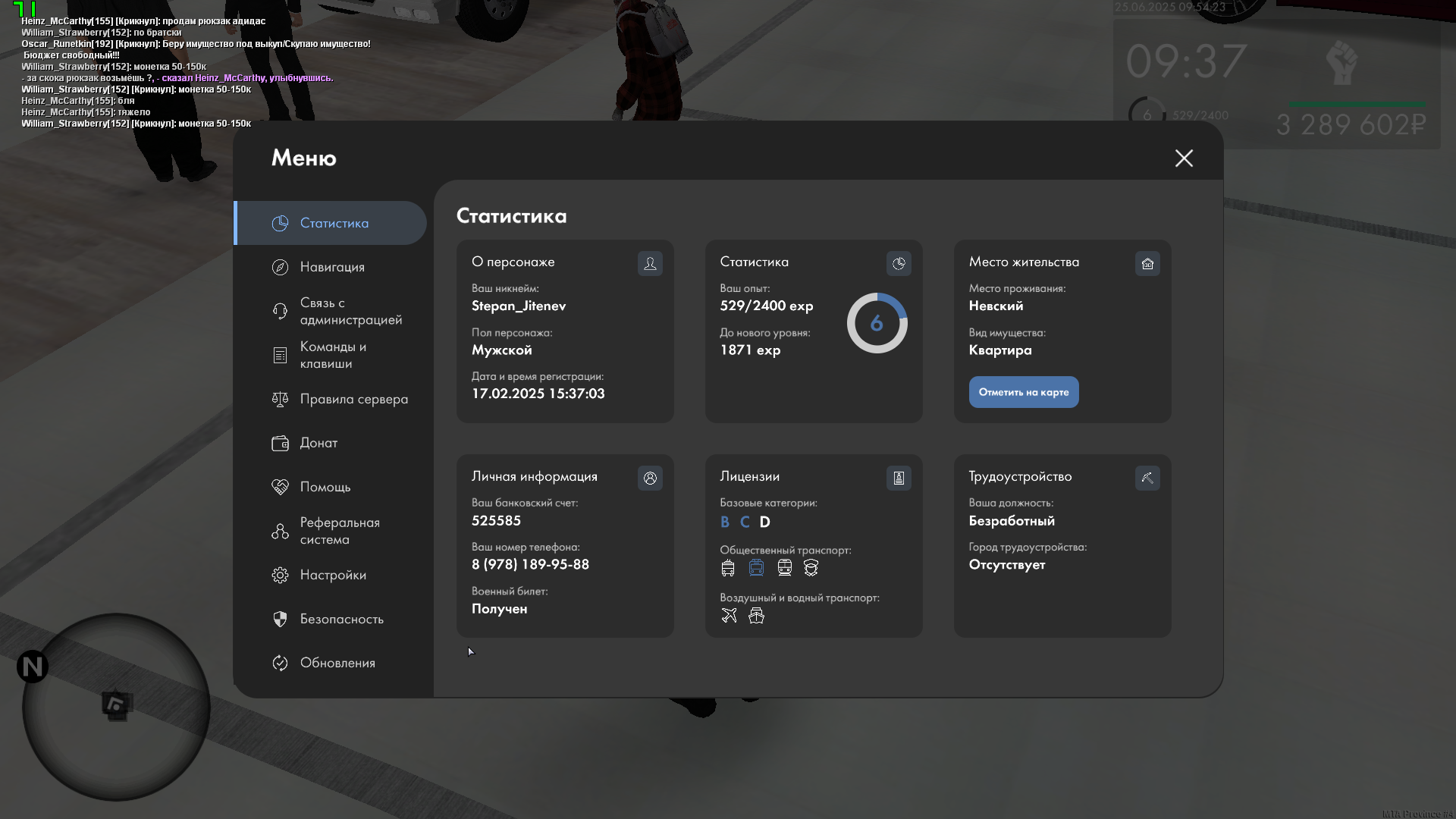Screen dimensions: 1456x819
Task: Click the airplane license icon
Action: (x=729, y=616)
